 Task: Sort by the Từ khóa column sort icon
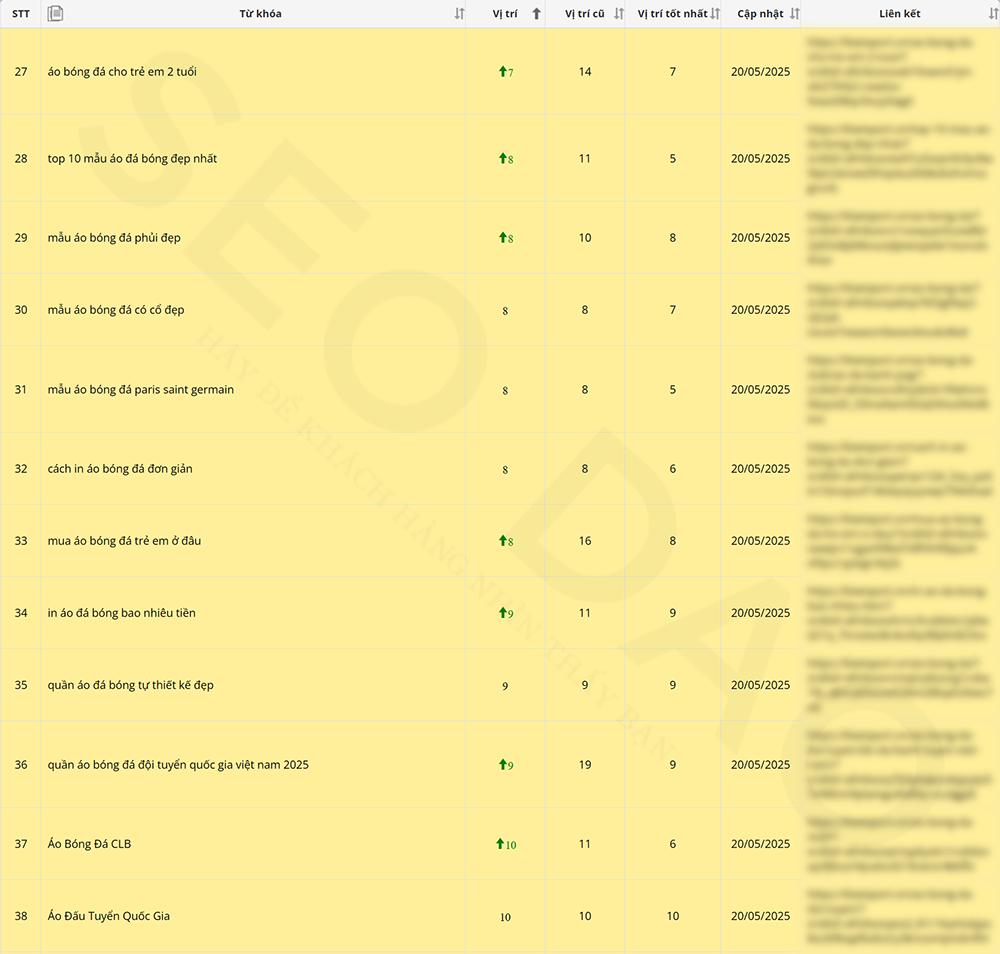459,14
